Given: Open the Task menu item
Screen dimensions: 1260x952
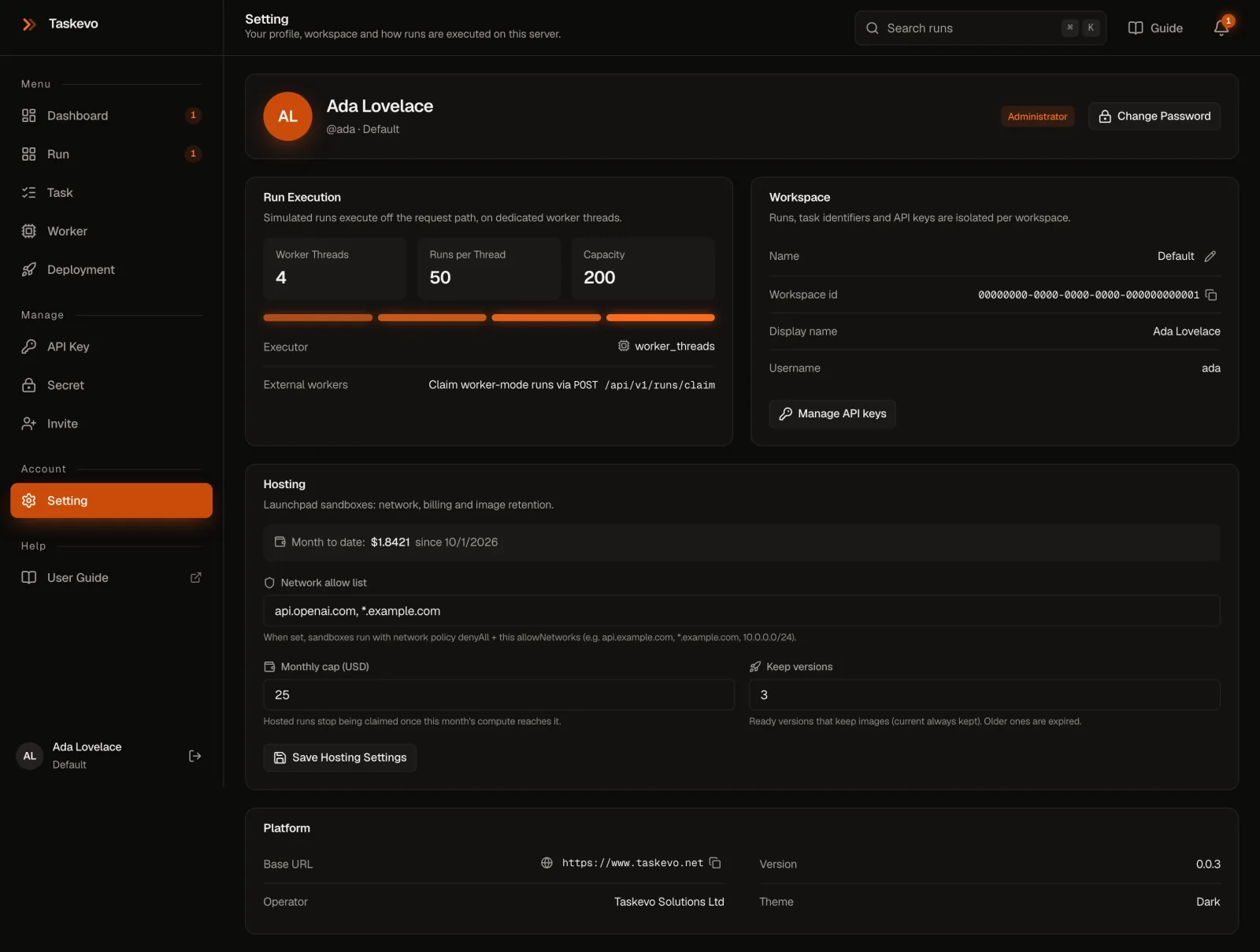Looking at the screenshot, I should [111, 193].
